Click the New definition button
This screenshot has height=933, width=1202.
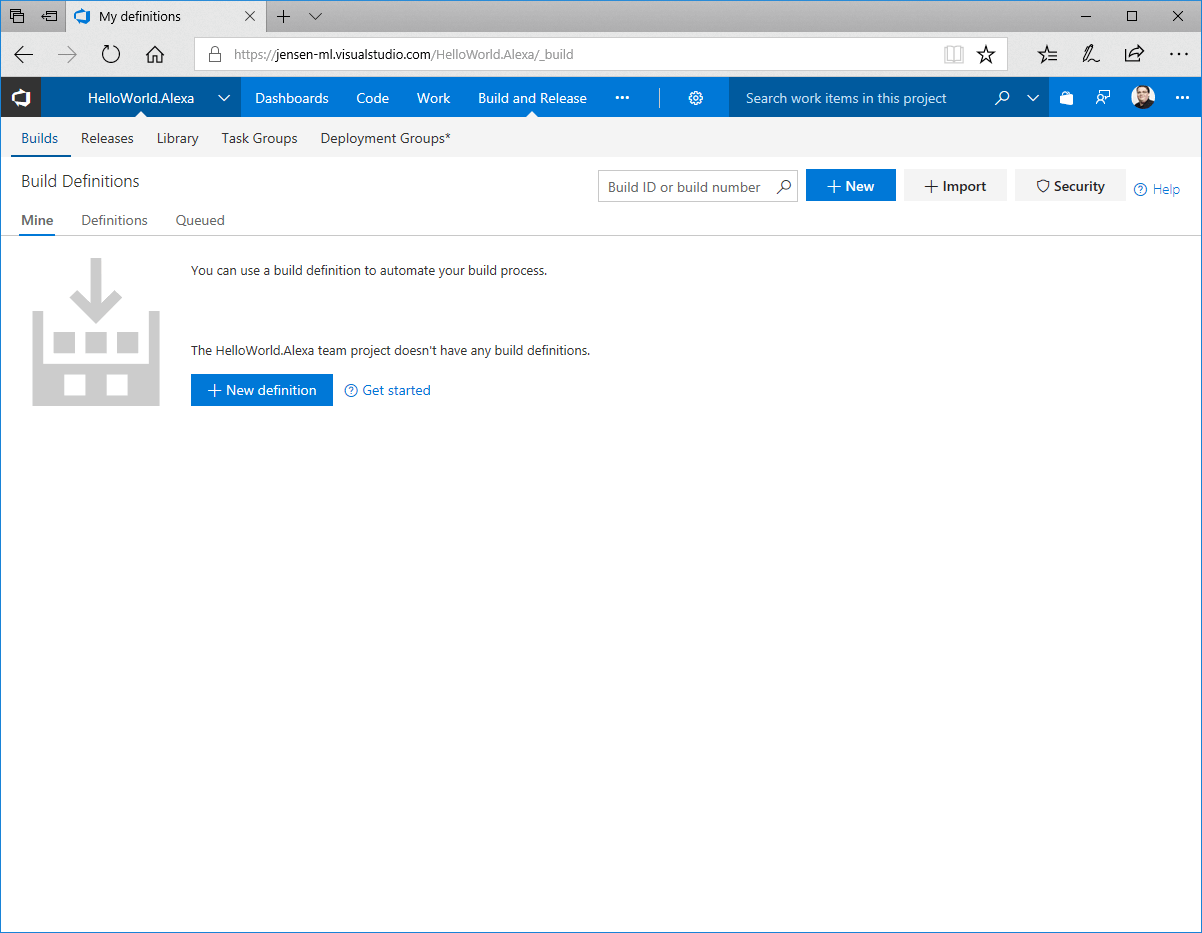(261, 390)
